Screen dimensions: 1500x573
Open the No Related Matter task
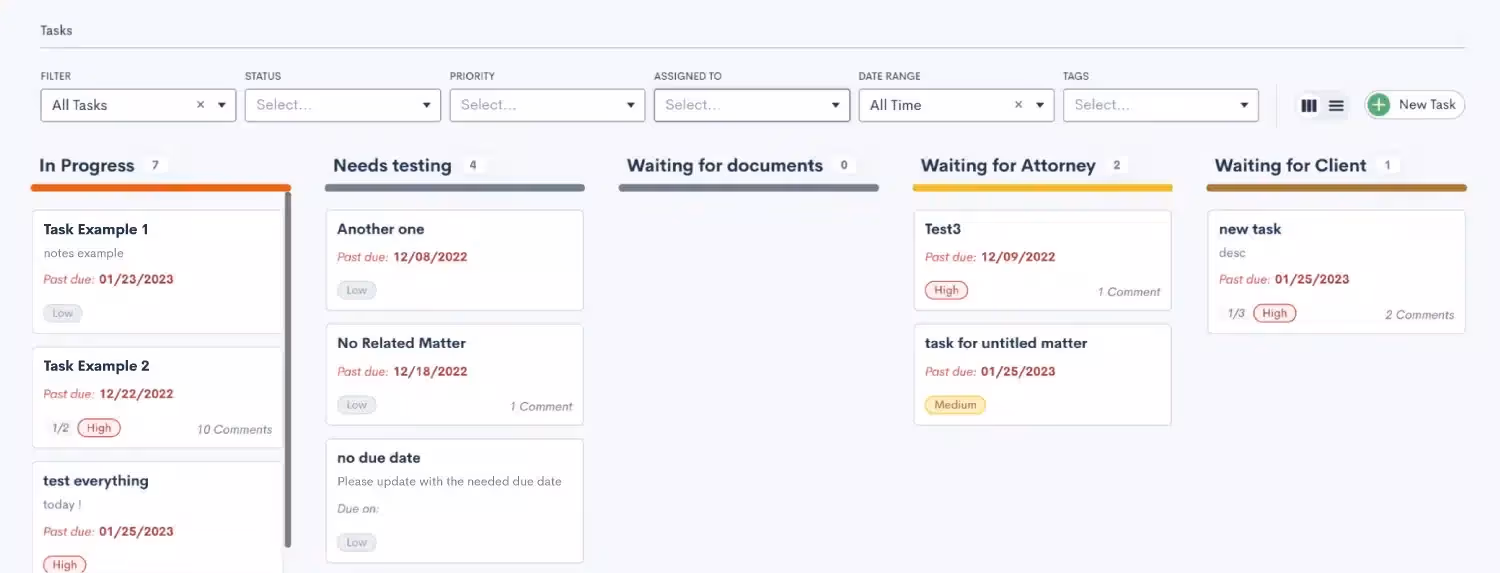point(455,375)
